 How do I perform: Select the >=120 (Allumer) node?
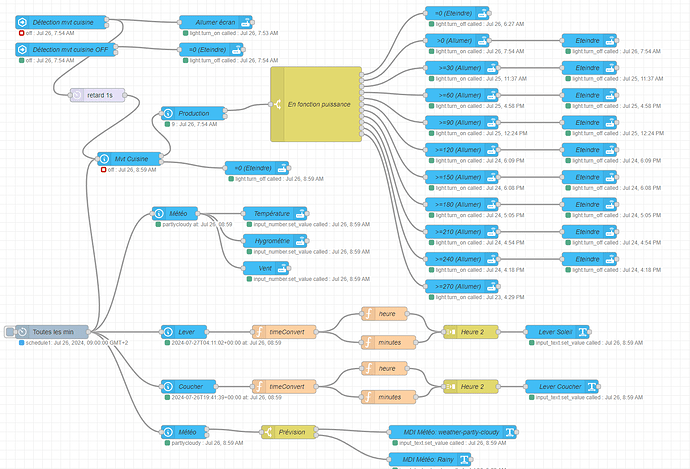(462, 150)
